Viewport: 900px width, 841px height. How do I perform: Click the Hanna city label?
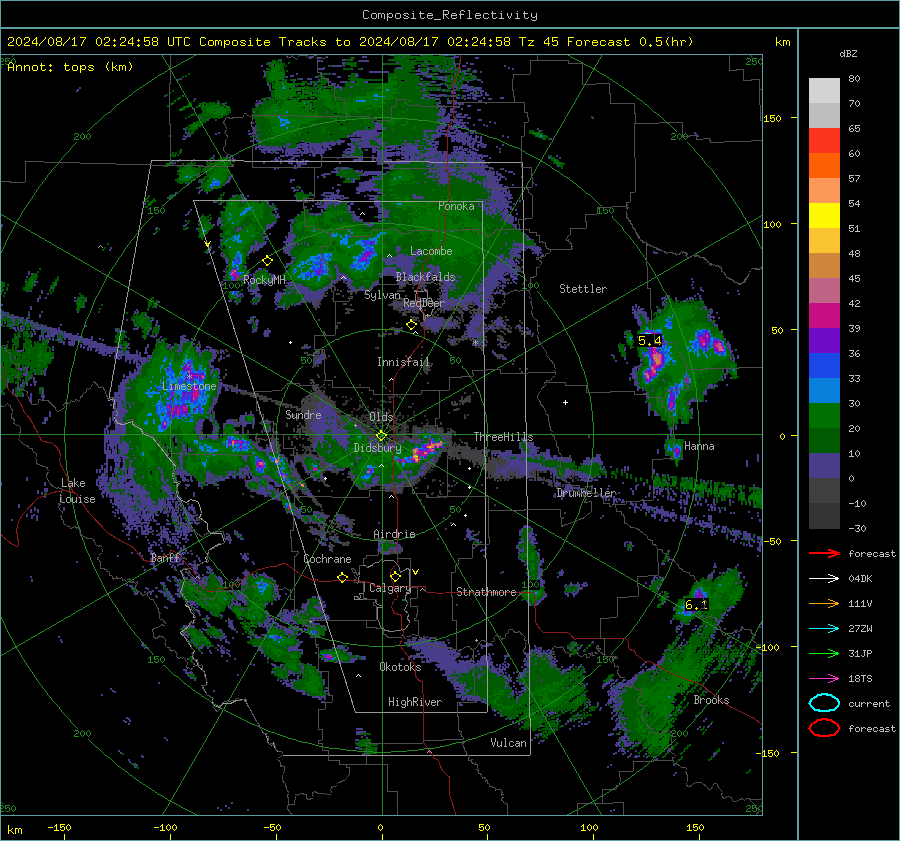point(699,446)
